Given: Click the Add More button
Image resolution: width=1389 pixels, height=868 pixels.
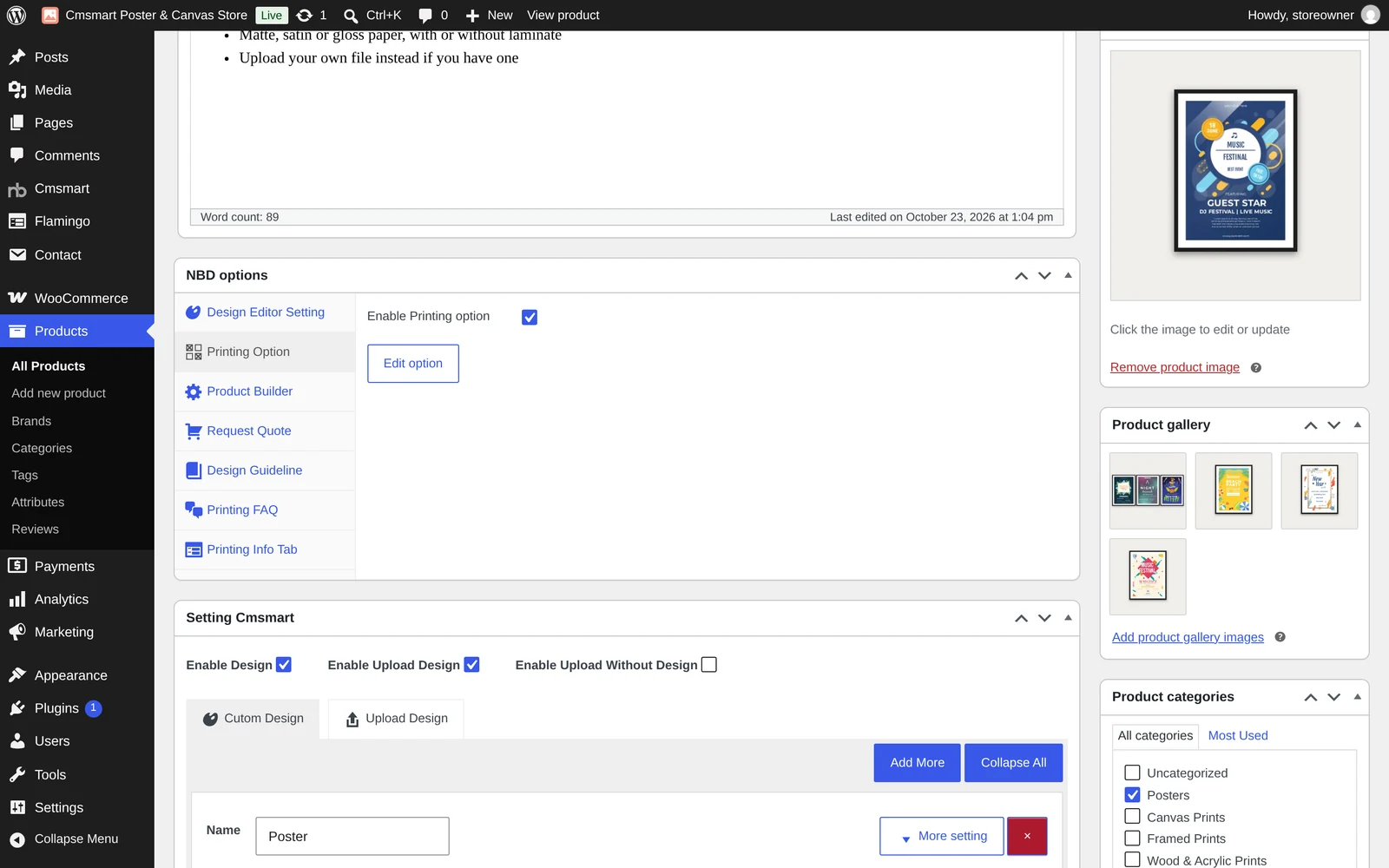Looking at the screenshot, I should click(x=917, y=763).
